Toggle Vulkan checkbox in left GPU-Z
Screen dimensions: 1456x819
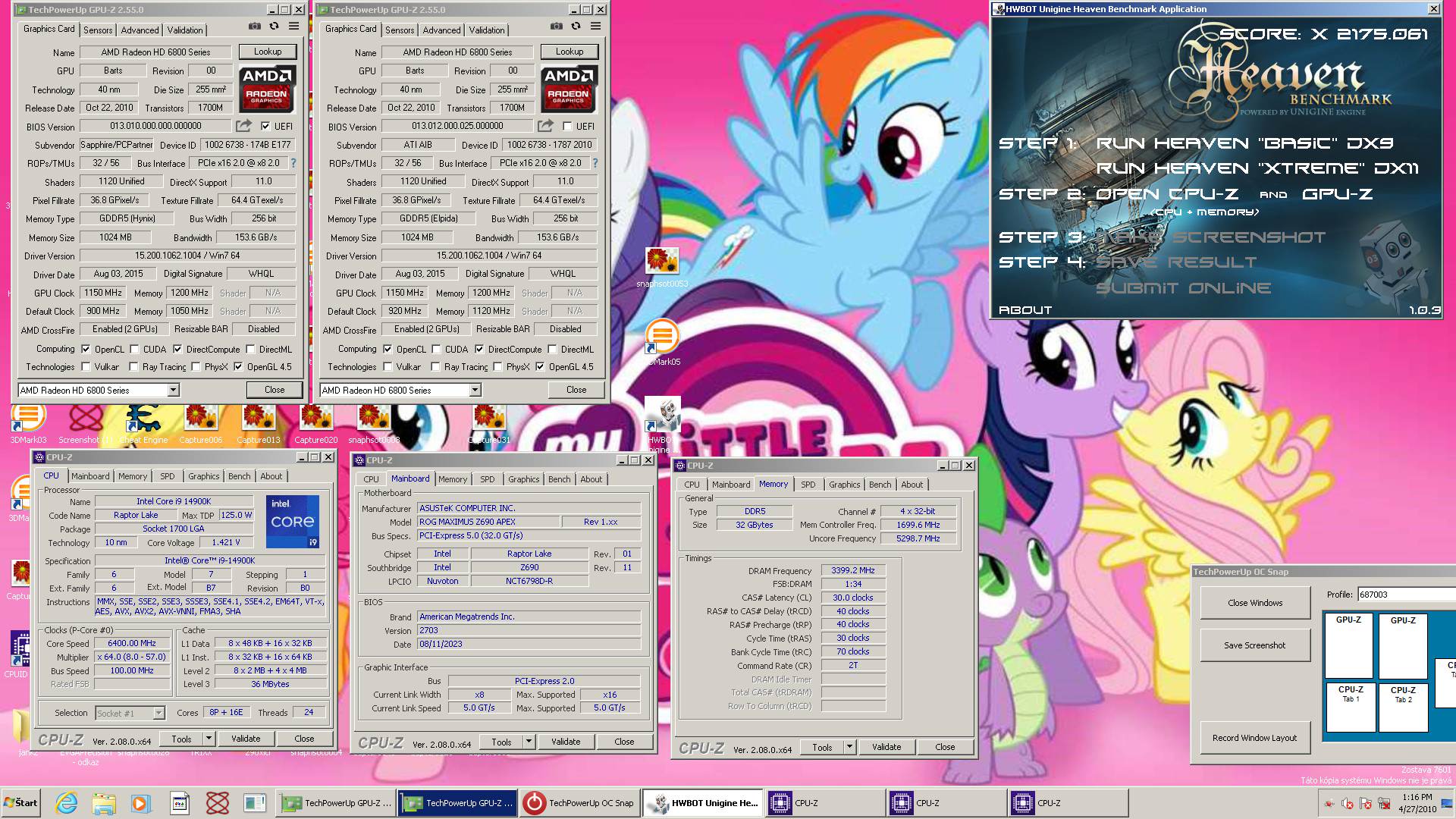pos(86,367)
